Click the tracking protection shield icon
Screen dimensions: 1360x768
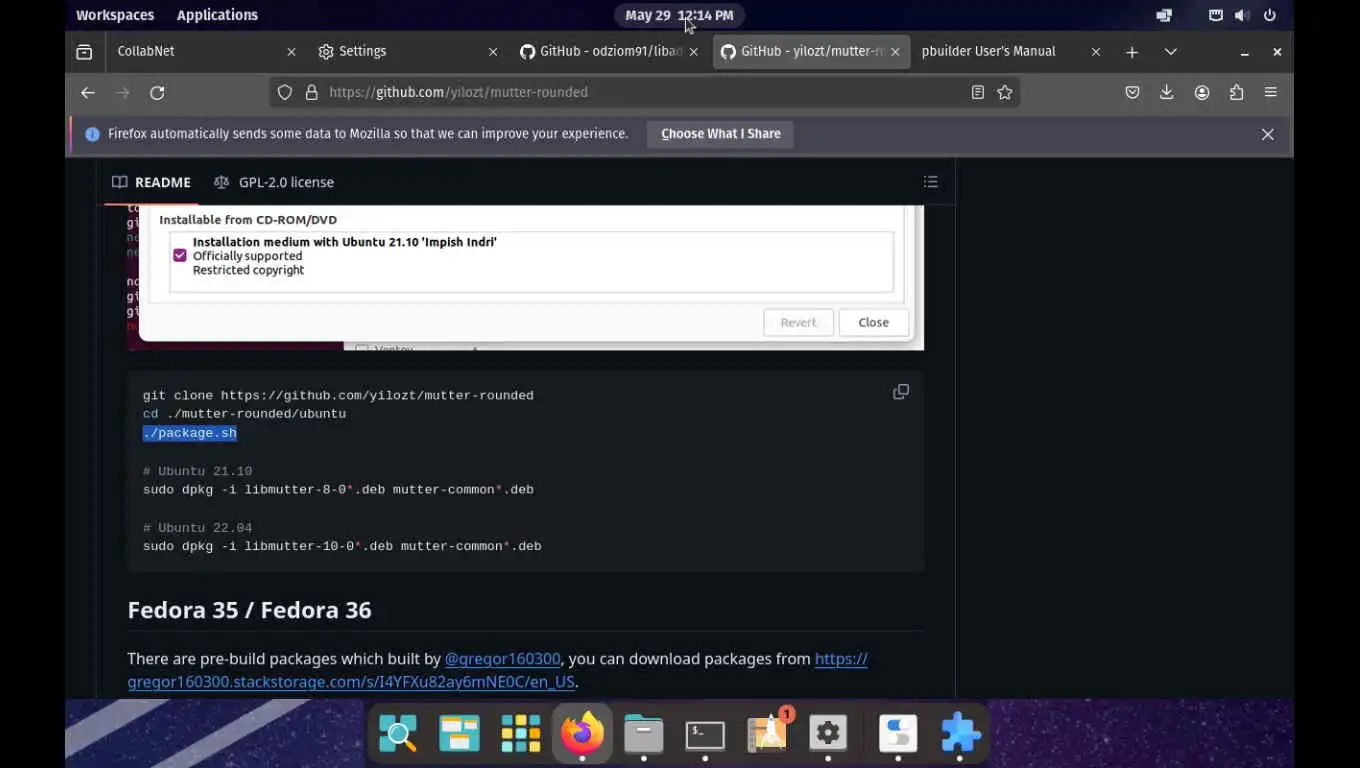285,92
